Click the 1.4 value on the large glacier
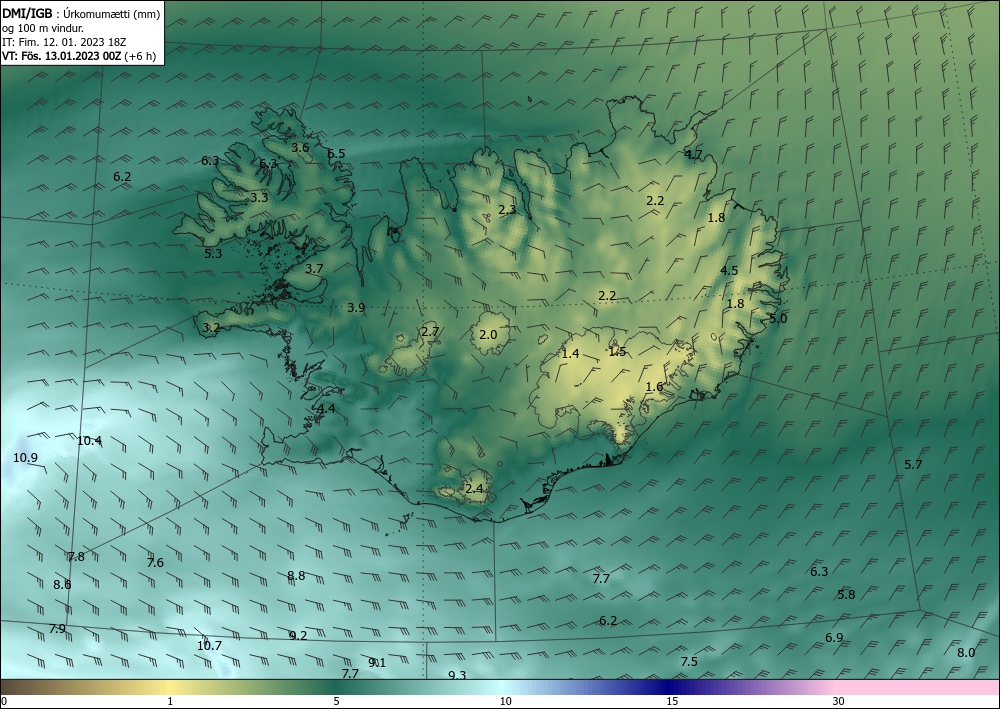 (x=570, y=354)
